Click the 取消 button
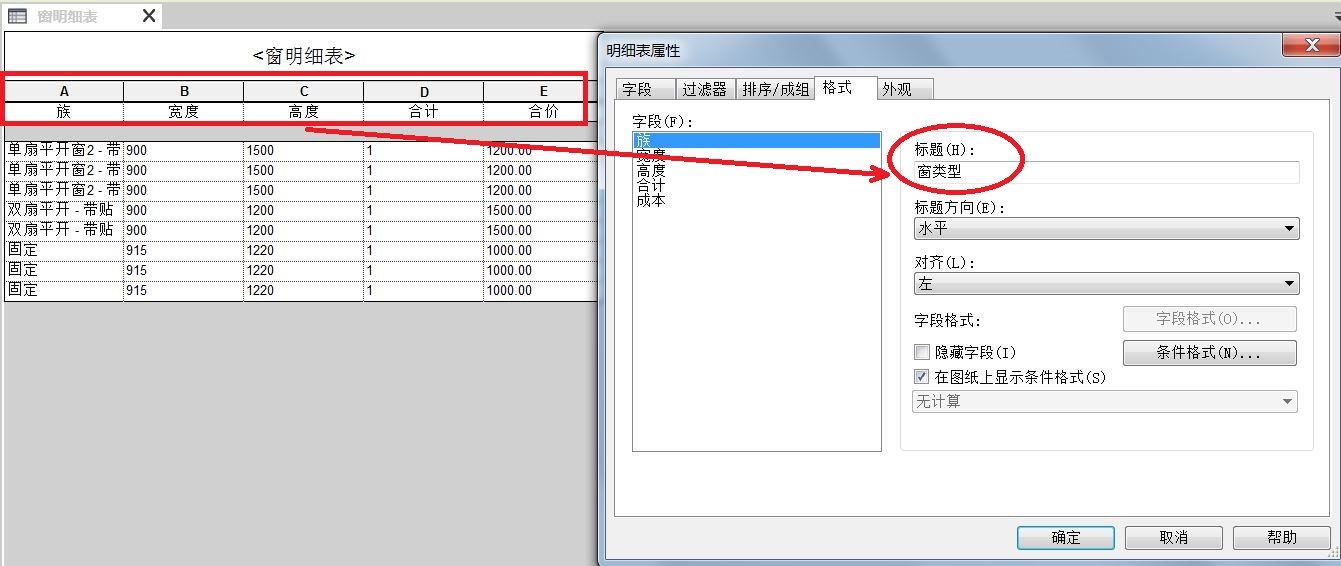The width and height of the screenshot is (1341, 566). 1174,537
